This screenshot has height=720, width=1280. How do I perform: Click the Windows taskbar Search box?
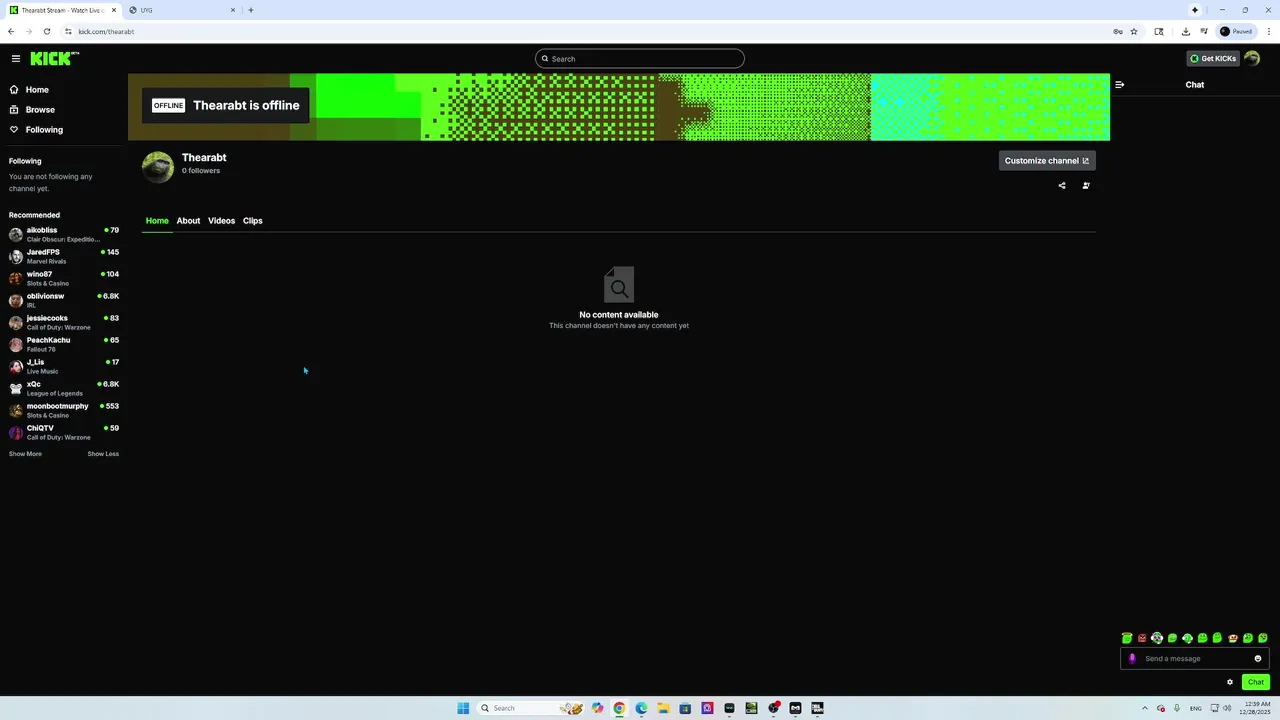pos(530,708)
